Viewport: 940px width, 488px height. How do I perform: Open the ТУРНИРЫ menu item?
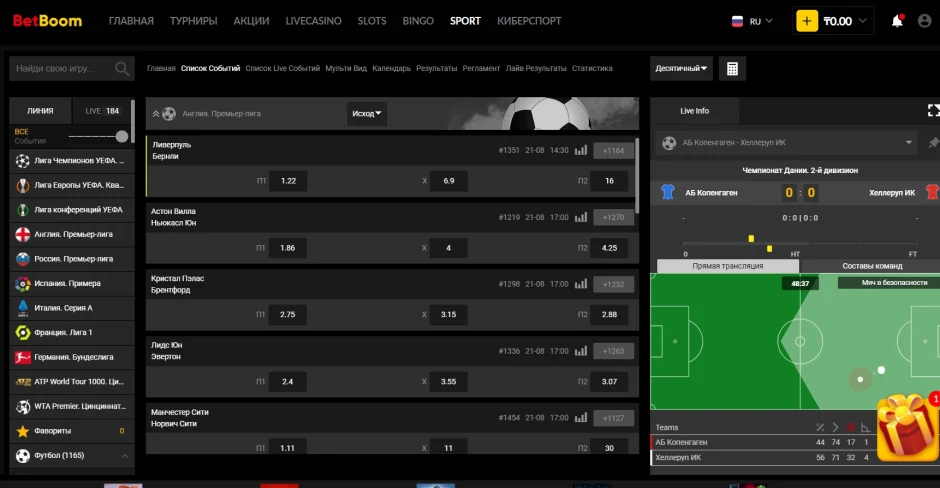pos(194,21)
